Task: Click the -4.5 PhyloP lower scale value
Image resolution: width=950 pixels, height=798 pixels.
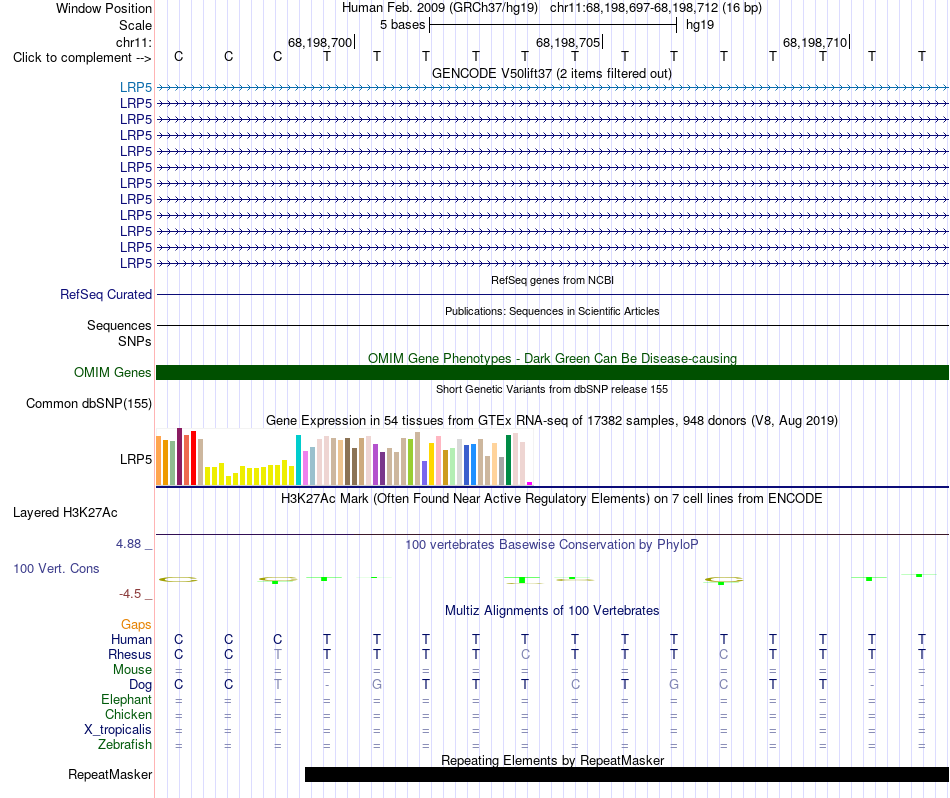Action: [130, 594]
